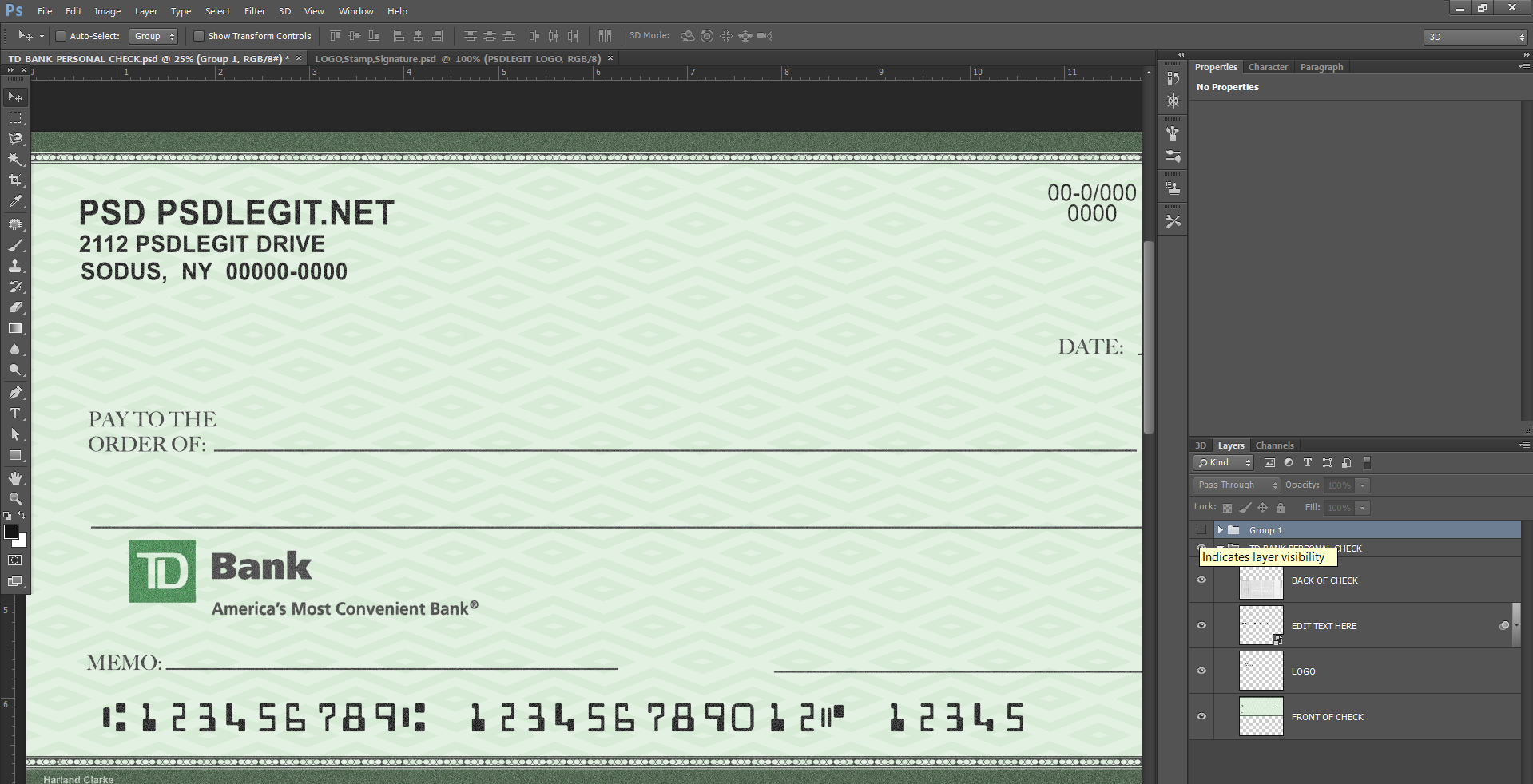Open the Opacity slider dropdown arrow
Viewport: 1533px width, 784px height.
[1363, 485]
